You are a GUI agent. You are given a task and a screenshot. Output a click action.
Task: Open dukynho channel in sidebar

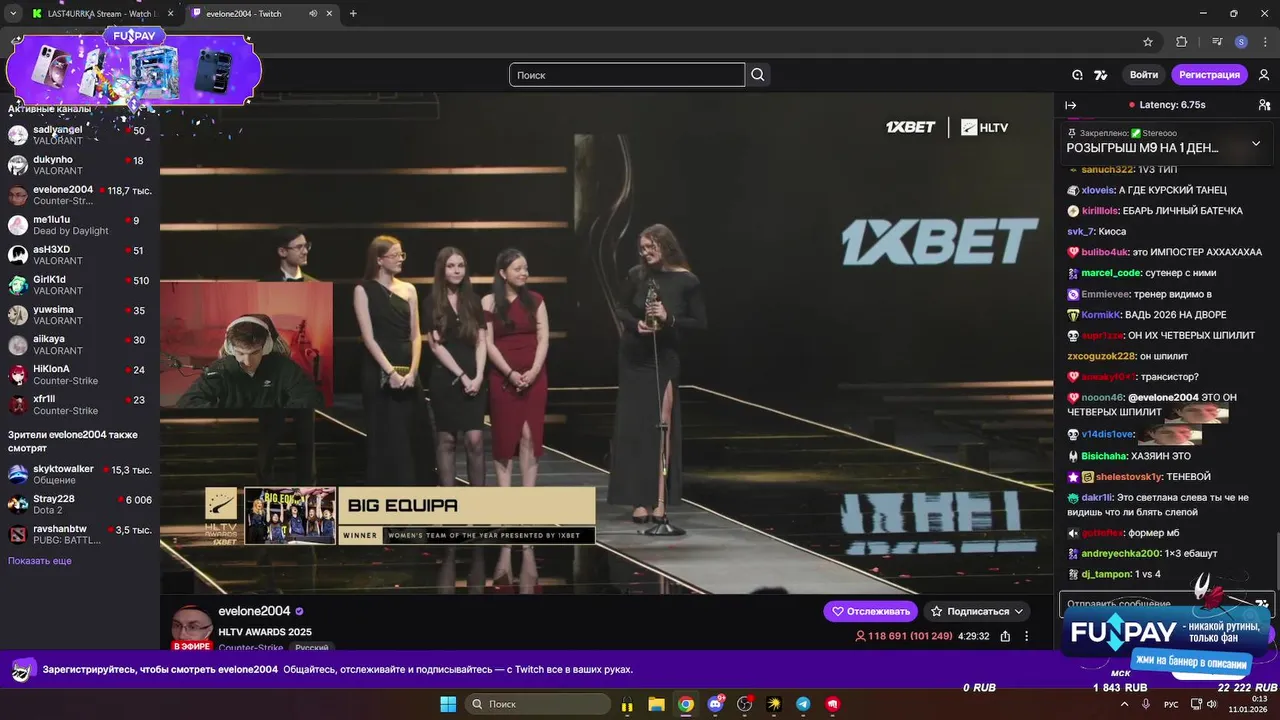[x=78, y=165]
